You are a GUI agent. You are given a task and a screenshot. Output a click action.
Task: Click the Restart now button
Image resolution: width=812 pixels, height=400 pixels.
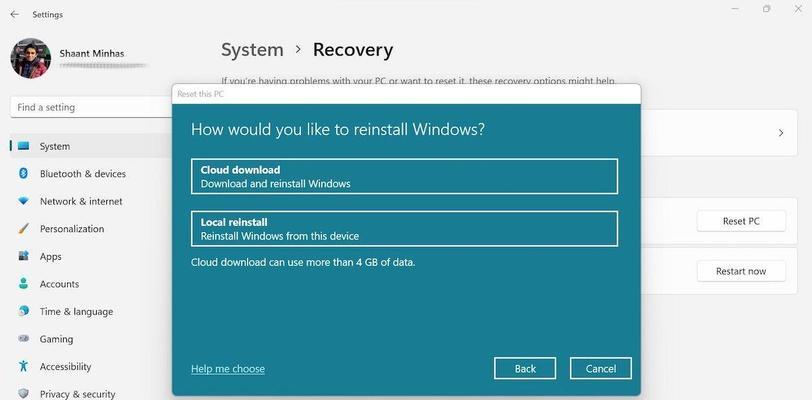pos(740,271)
